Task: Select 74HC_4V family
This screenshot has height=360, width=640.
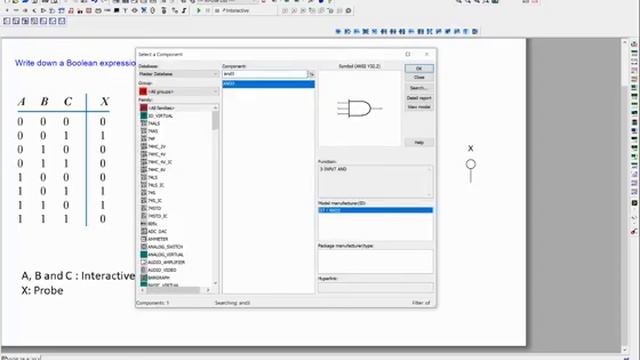Action: tap(157, 154)
